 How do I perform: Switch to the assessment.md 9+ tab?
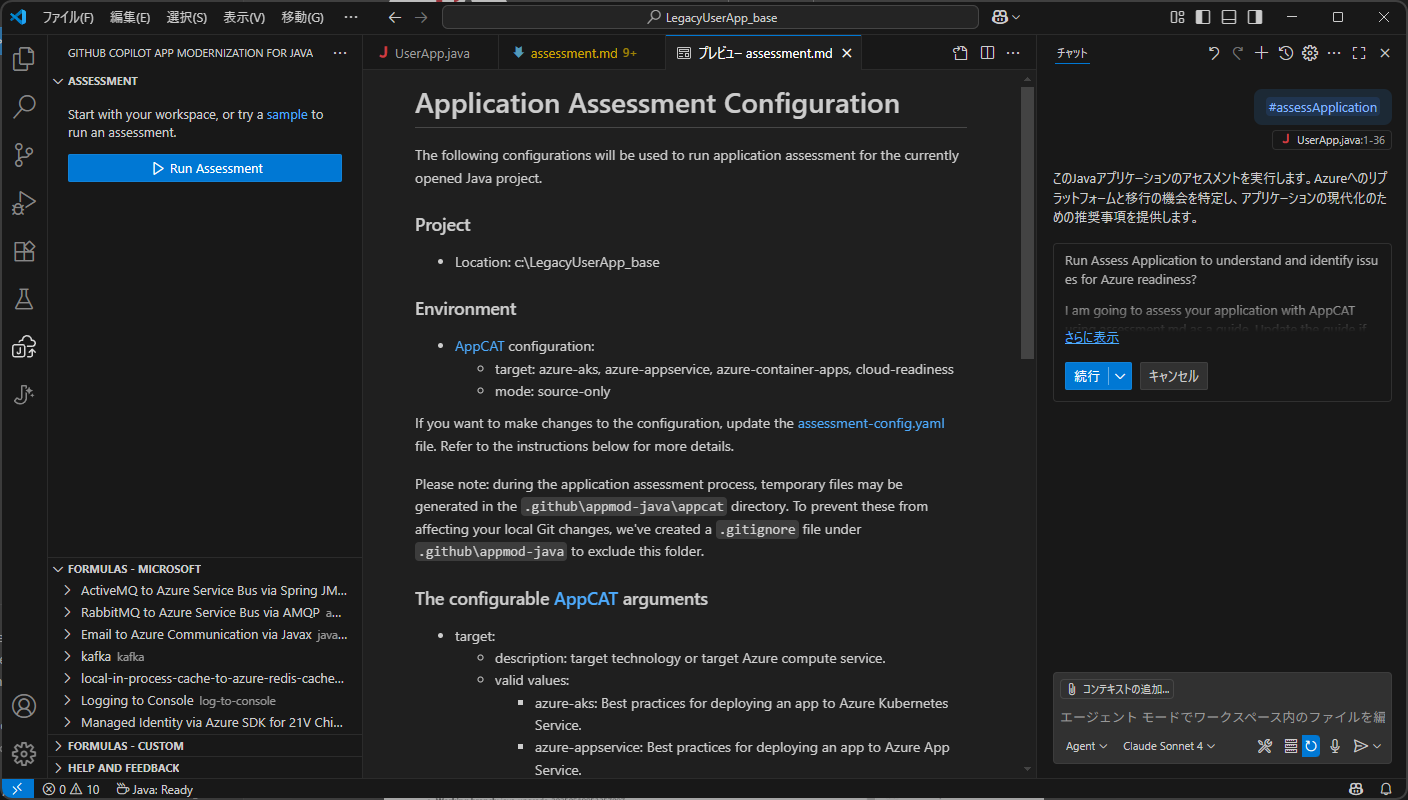580,53
